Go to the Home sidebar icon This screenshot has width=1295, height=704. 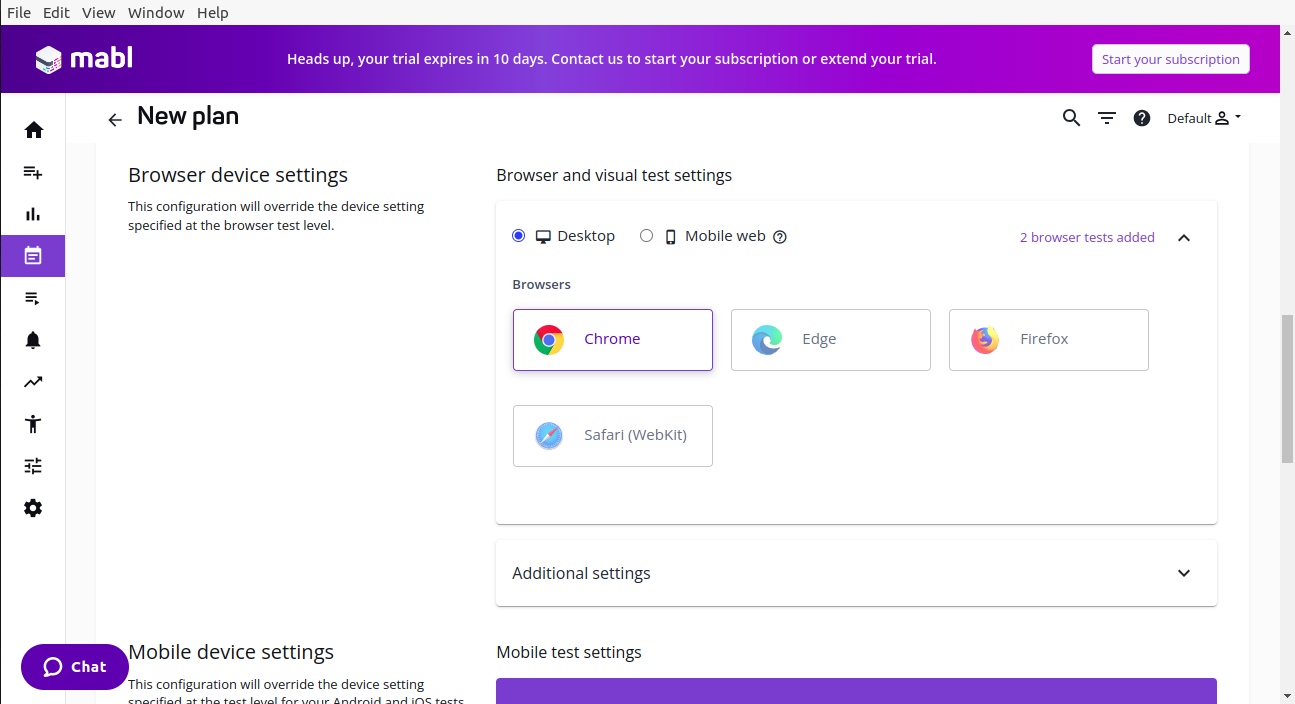33,130
